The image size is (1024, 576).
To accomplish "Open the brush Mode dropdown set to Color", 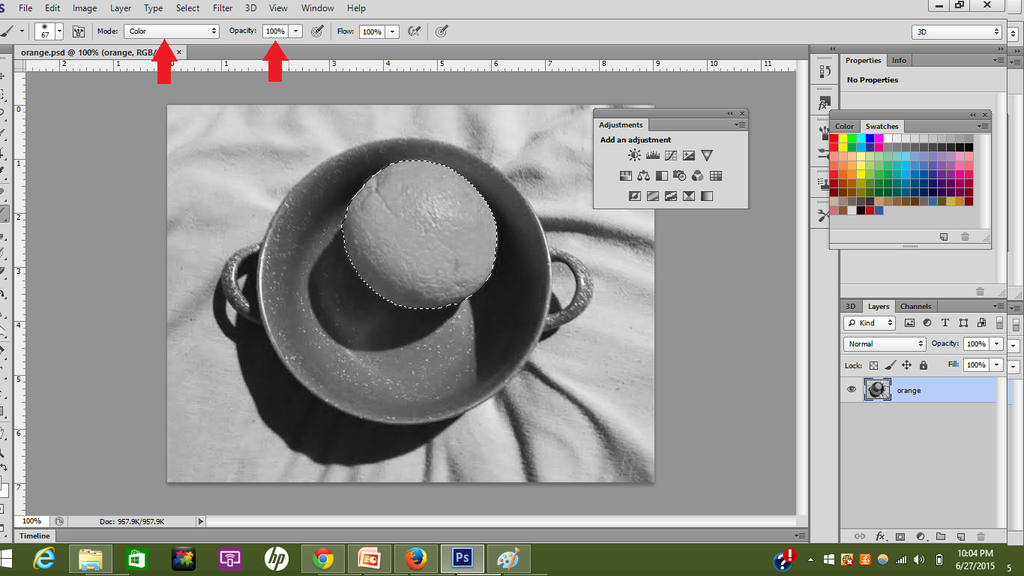I will pyautogui.click(x=171, y=31).
